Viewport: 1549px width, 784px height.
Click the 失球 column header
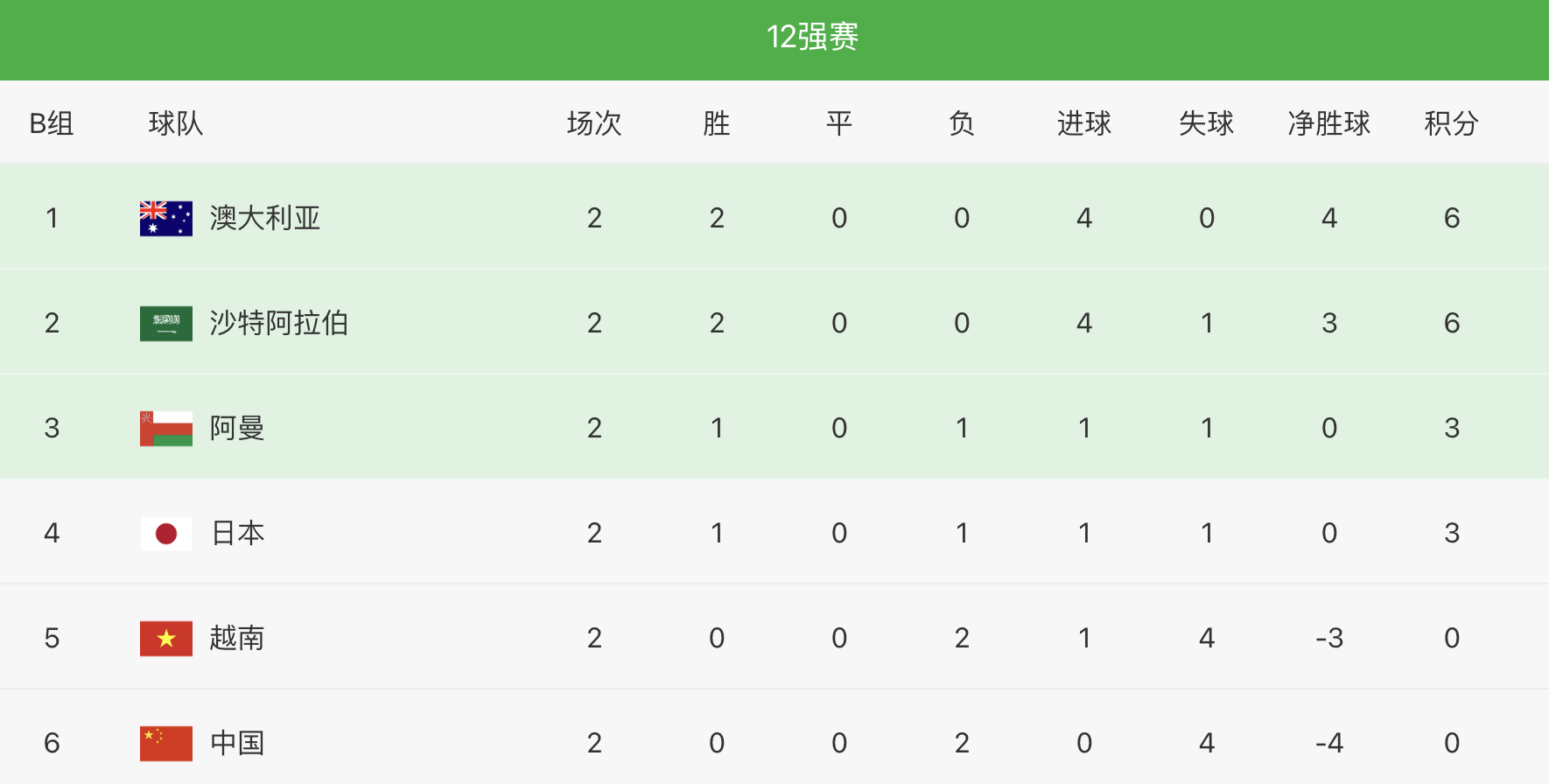point(1206,123)
